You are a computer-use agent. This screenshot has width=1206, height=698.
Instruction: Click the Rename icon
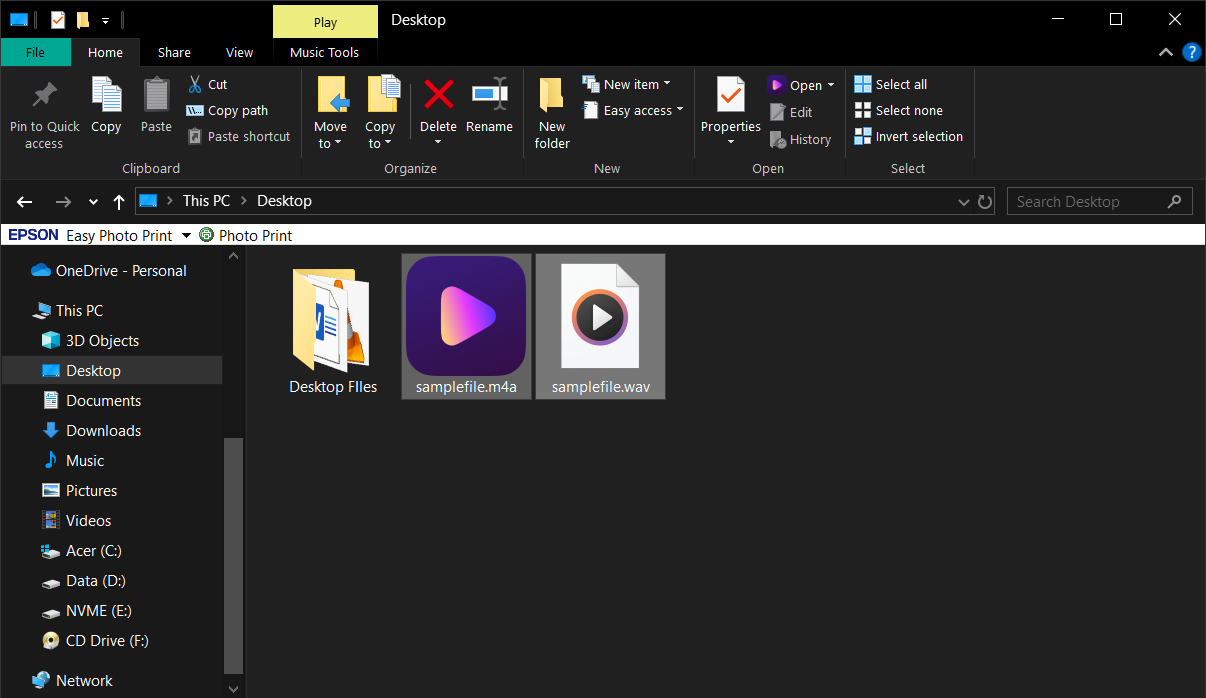point(489,105)
